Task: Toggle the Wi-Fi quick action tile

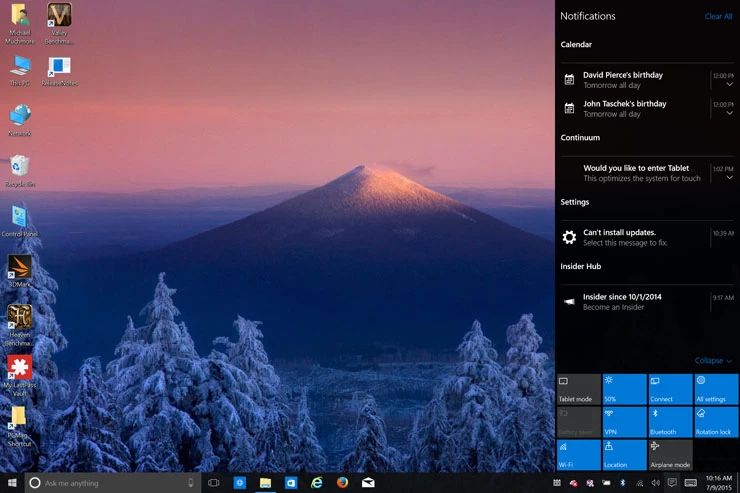Action: tap(579, 455)
